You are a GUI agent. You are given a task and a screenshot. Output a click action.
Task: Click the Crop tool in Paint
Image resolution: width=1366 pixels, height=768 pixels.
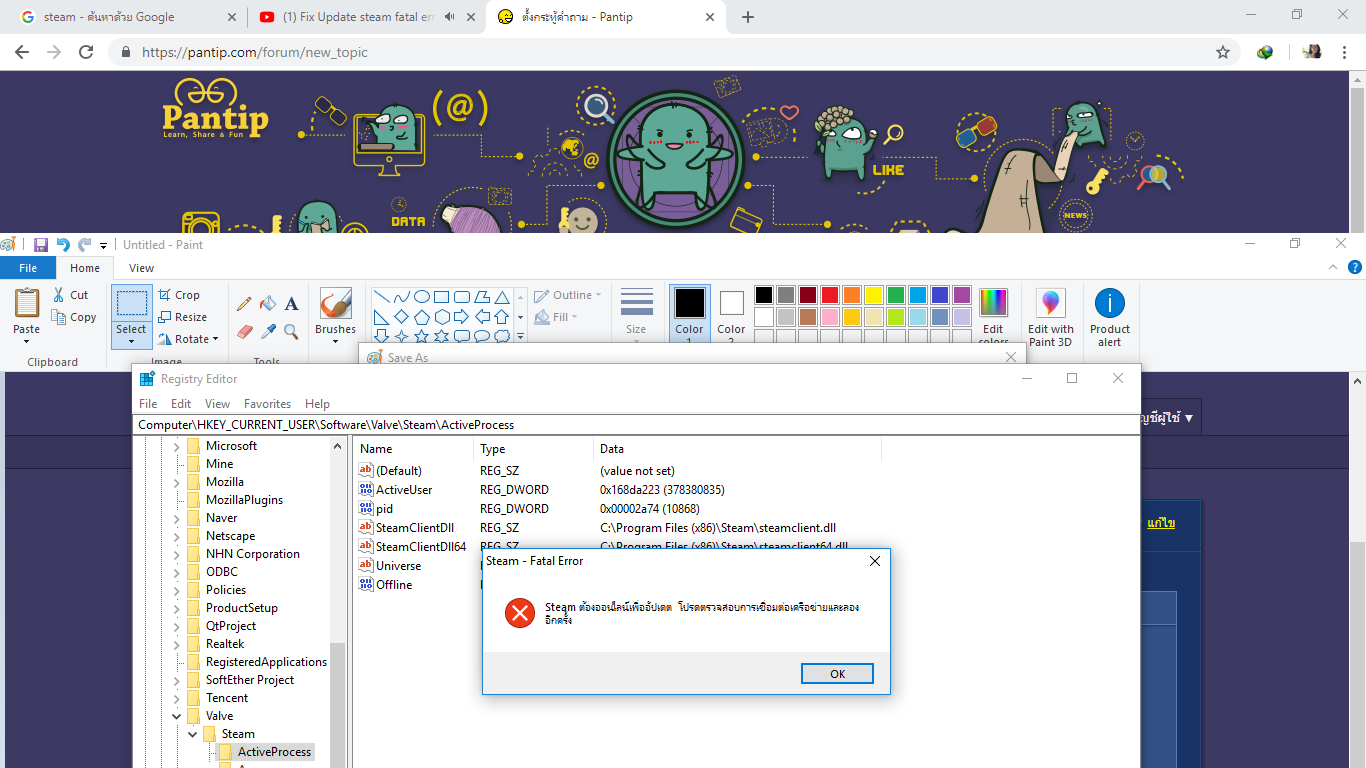click(x=180, y=295)
